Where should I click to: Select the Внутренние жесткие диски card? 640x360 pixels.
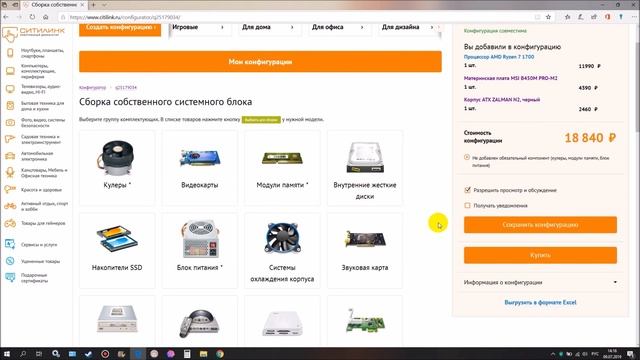pyautogui.click(x=364, y=167)
